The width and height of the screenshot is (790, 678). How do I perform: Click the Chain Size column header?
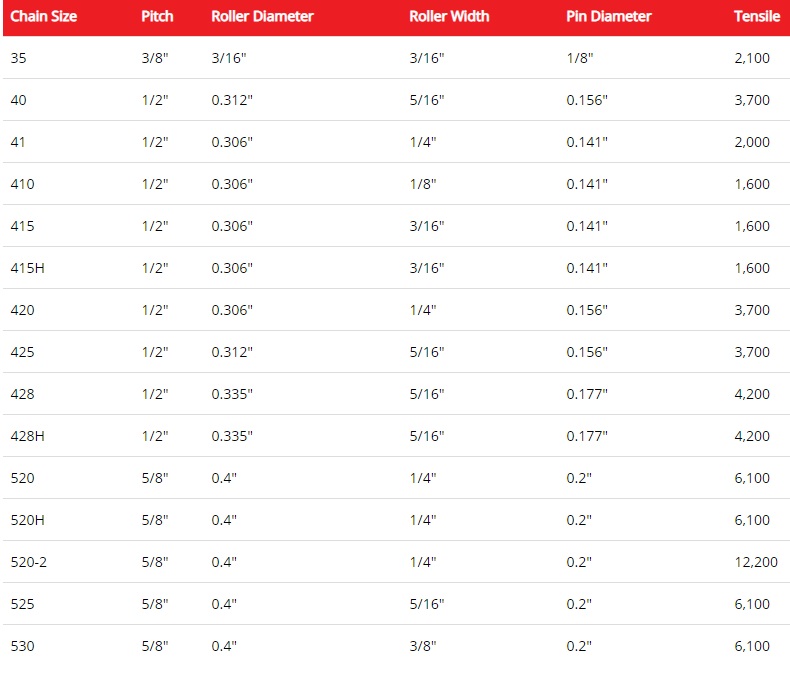tap(43, 17)
